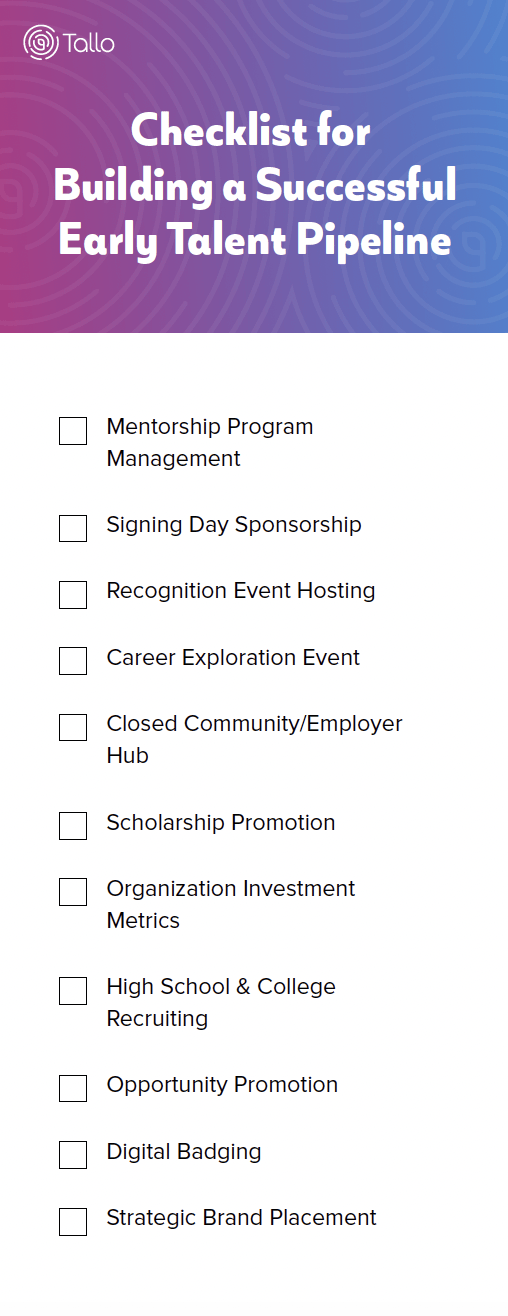Check the Mentorship Program Management box

pyautogui.click(x=73, y=431)
